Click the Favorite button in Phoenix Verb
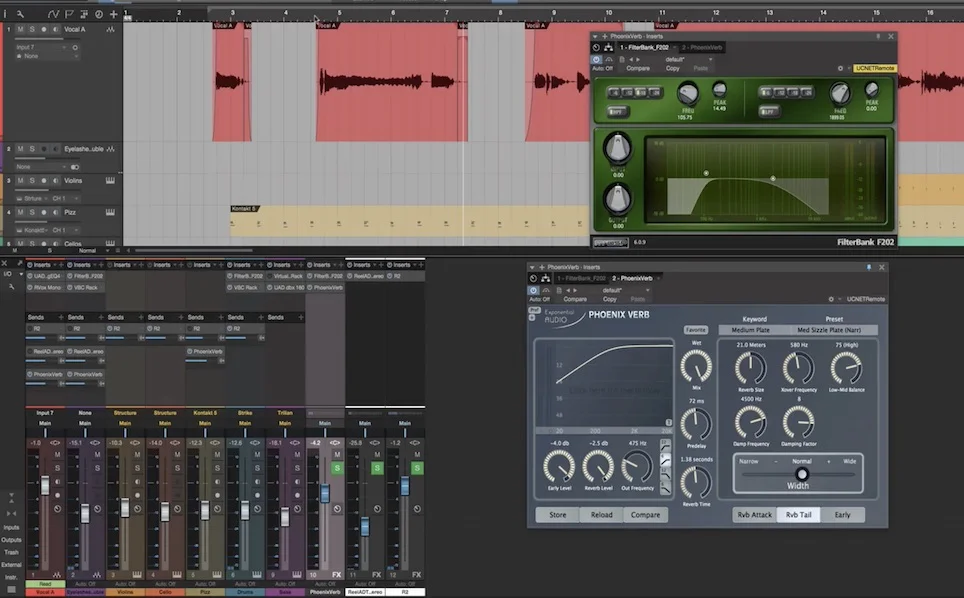Viewport: 964px width, 598px height. [x=695, y=330]
